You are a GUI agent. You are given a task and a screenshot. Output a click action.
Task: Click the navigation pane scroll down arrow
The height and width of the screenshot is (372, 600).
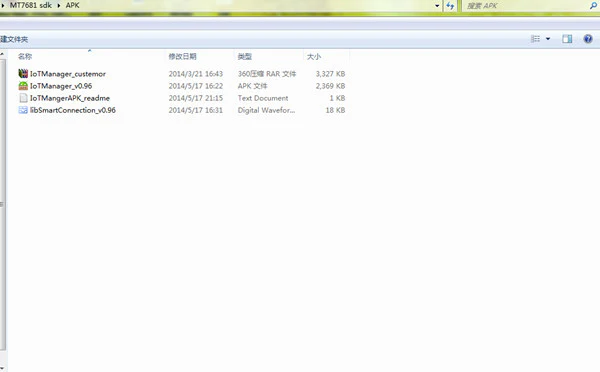(x=2, y=368)
